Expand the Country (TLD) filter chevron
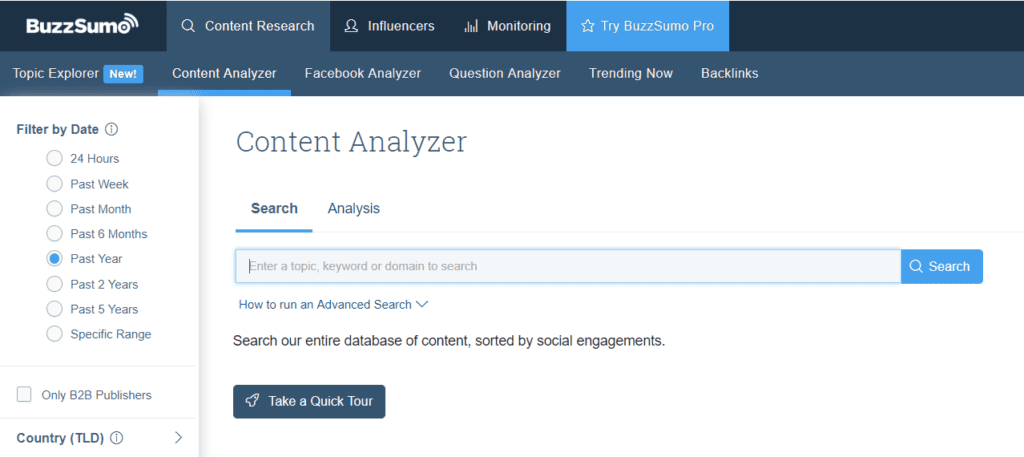1024x457 pixels. [178, 437]
